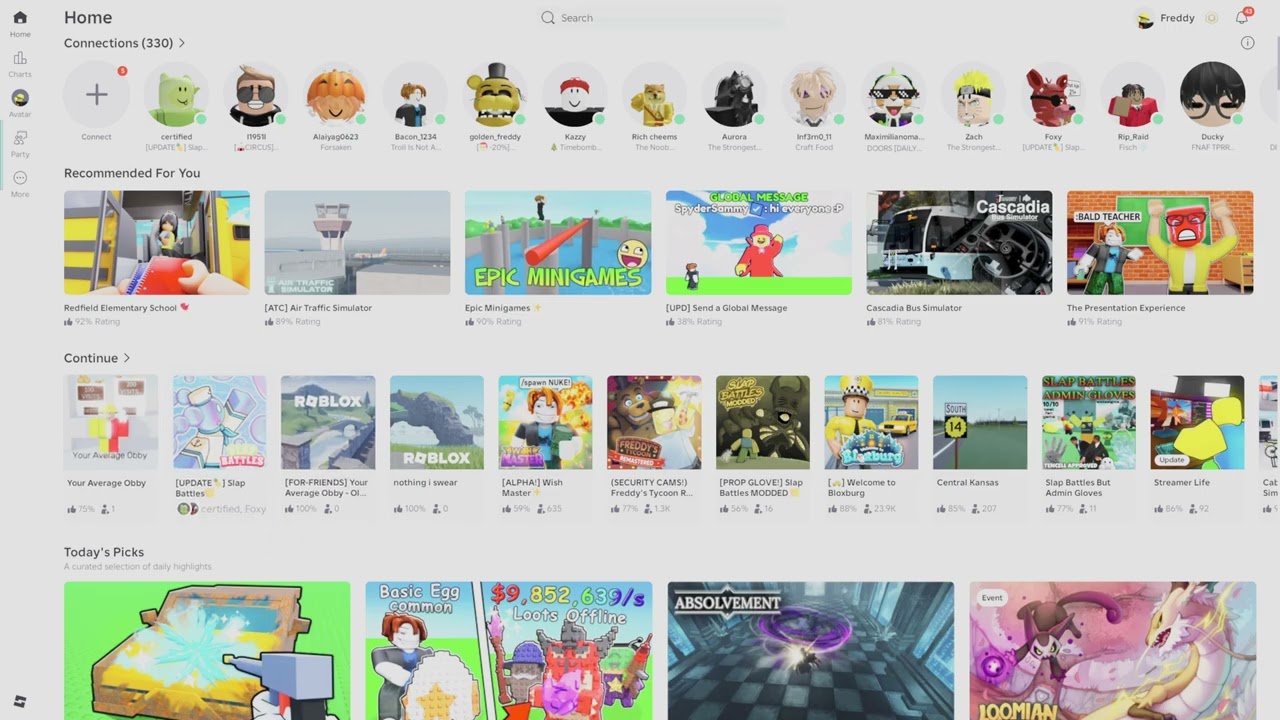1280x720 pixels.
Task: Open the green crate game in Today's Picks
Action: (207, 651)
